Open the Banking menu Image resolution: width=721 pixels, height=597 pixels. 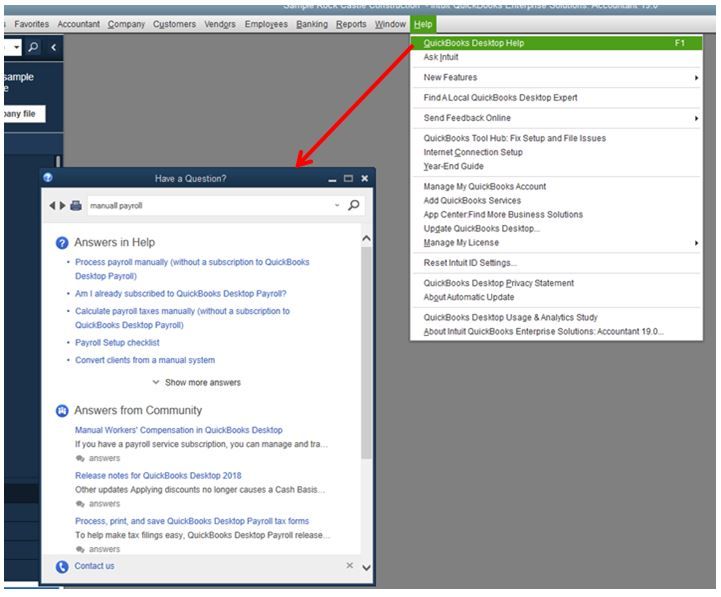point(312,24)
